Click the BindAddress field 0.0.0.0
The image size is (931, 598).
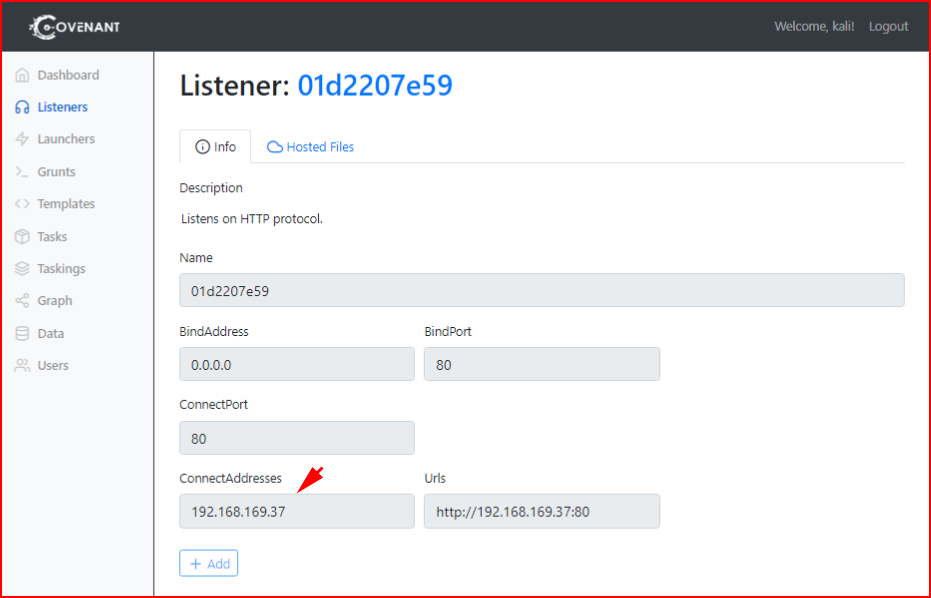click(297, 364)
